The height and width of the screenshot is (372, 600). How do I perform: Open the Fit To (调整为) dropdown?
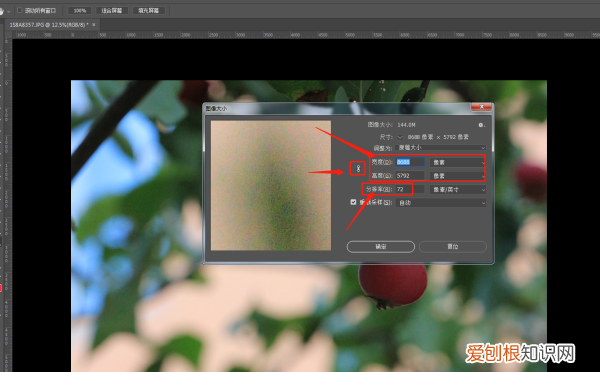[x=440, y=148]
